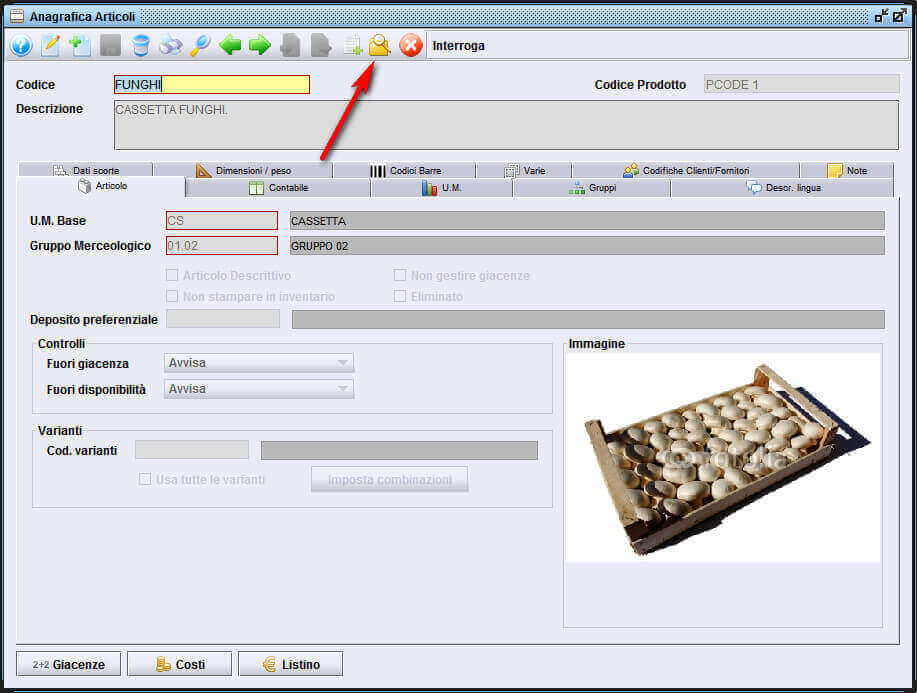Click the green forward arrow icon
The image size is (917, 693).
click(258, 46)
